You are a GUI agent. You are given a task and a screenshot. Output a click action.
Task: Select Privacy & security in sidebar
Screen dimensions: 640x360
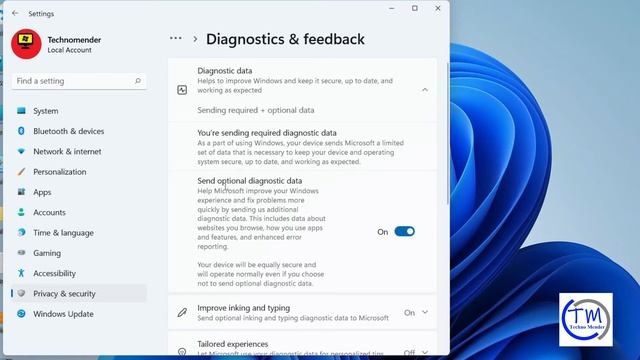tap(79, 293)
